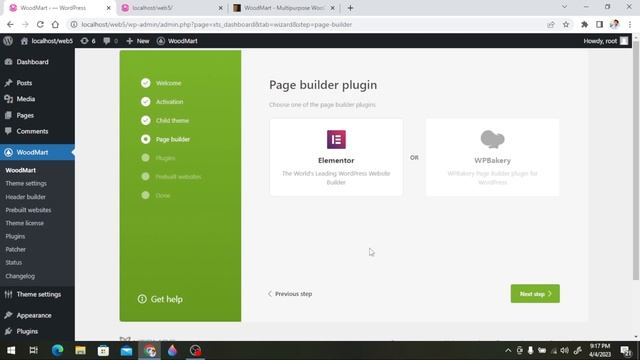Open comments bubble in admin bar
The width and height of the screenshot is (640, 360).
[110, 41]
